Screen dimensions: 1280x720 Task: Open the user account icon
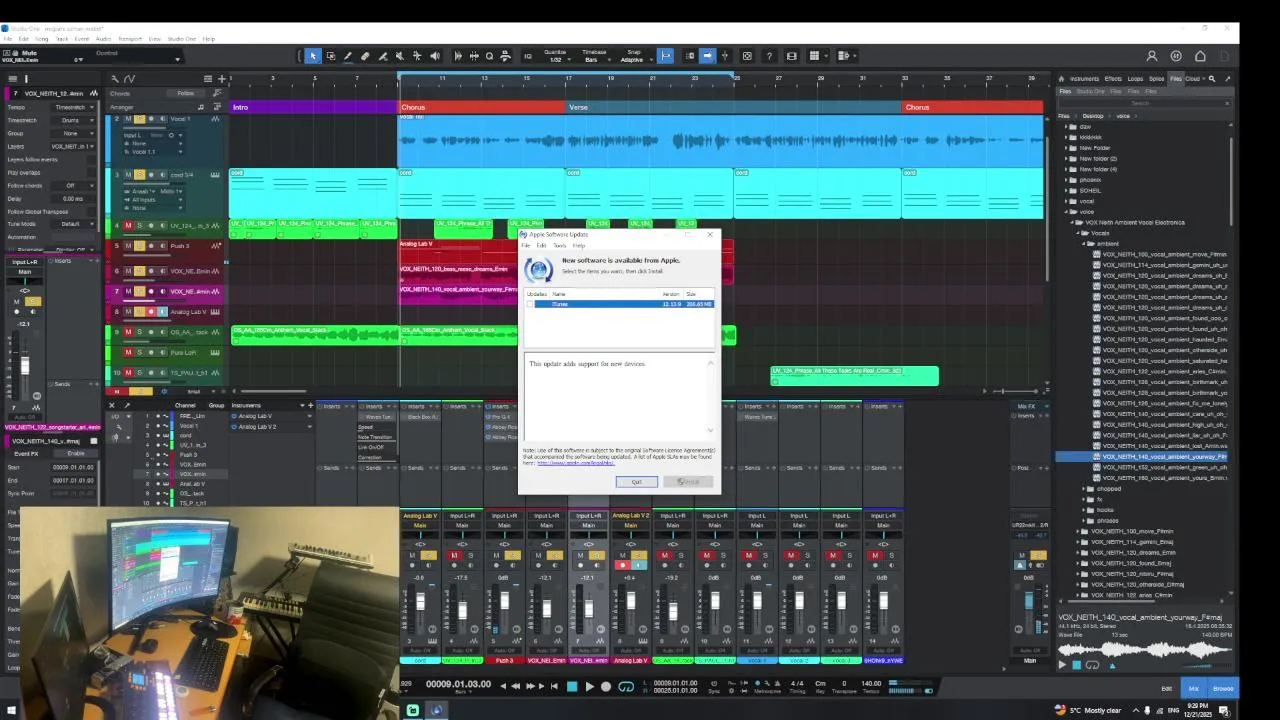point(1152,56)
